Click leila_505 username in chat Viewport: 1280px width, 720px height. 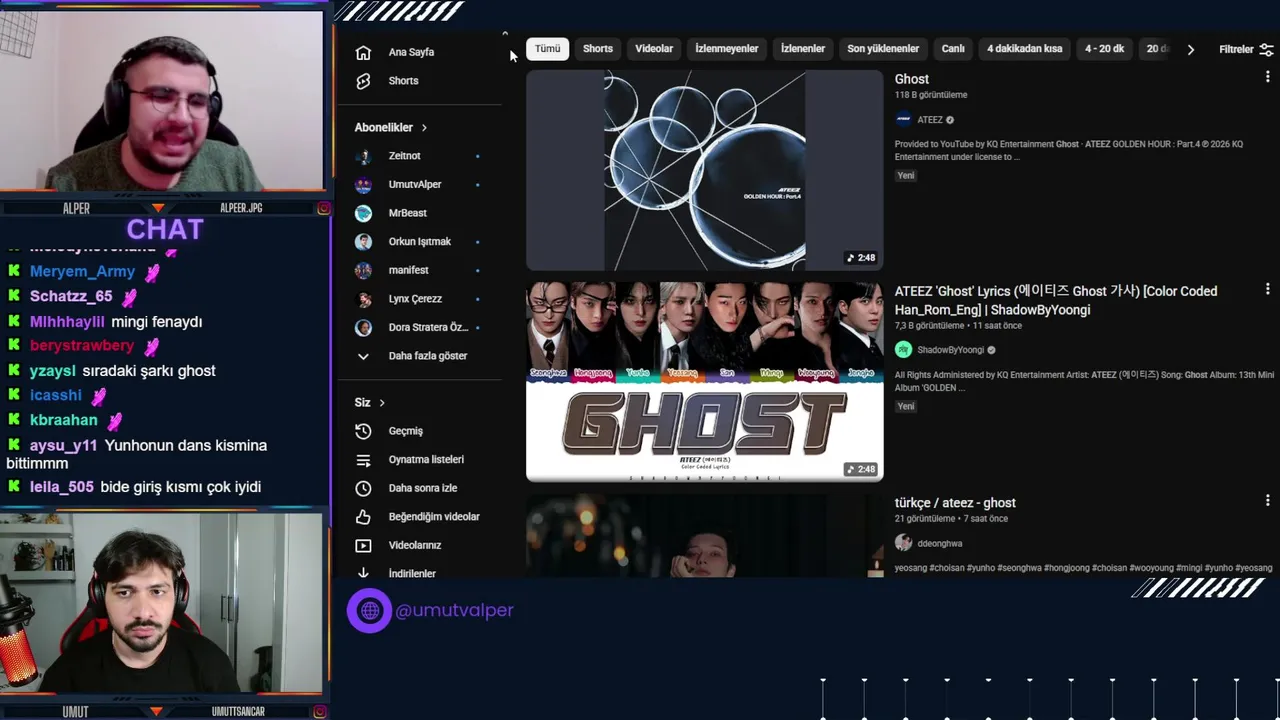[x=62, y=487]
